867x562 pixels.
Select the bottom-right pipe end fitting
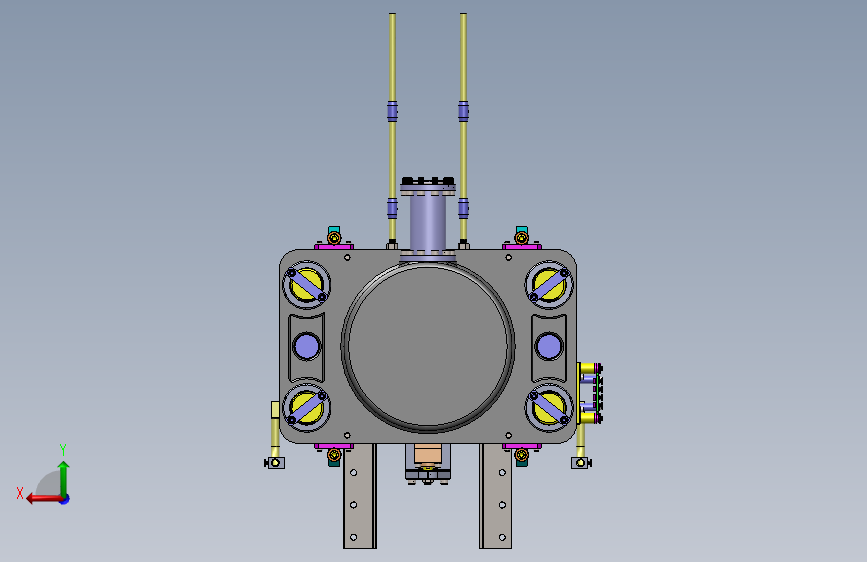[x=581, y=462]
